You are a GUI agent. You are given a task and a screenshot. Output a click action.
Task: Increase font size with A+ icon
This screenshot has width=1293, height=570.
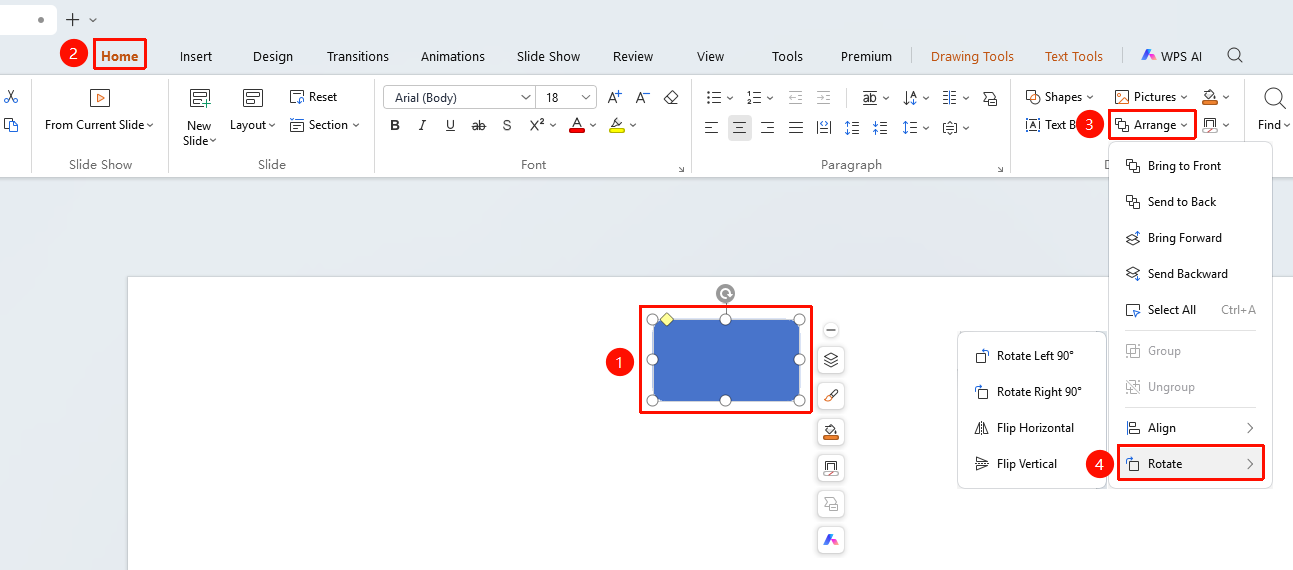pos(615,97)
